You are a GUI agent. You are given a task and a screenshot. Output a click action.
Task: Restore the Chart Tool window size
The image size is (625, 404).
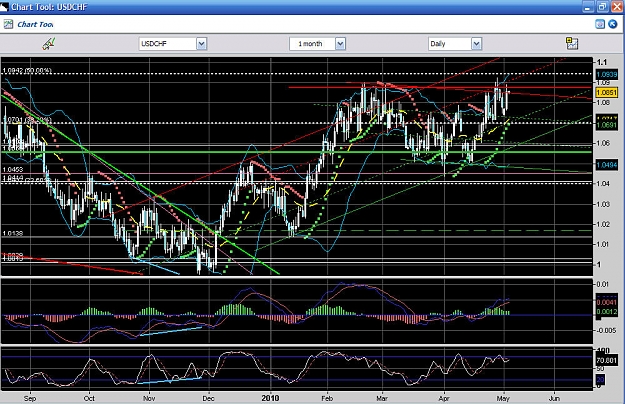pos(602,6)
